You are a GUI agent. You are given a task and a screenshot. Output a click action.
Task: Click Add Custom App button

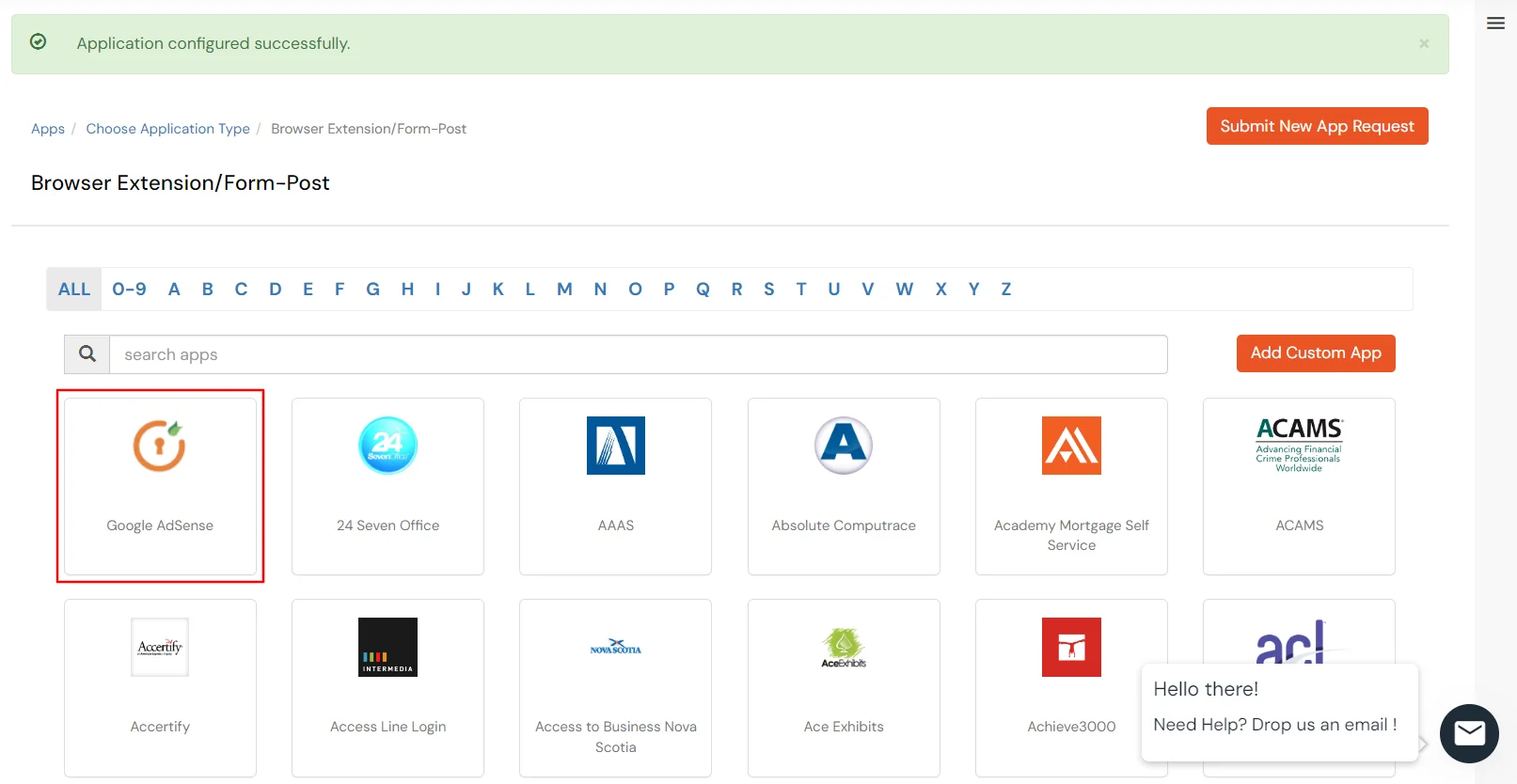[1316, 353]
